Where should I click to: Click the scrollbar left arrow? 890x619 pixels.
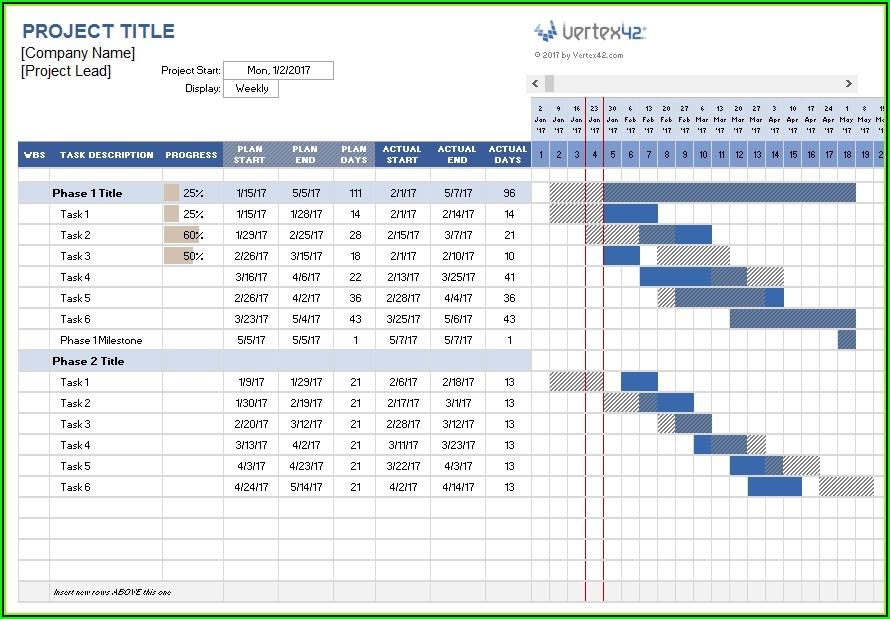tap(534, 84)
